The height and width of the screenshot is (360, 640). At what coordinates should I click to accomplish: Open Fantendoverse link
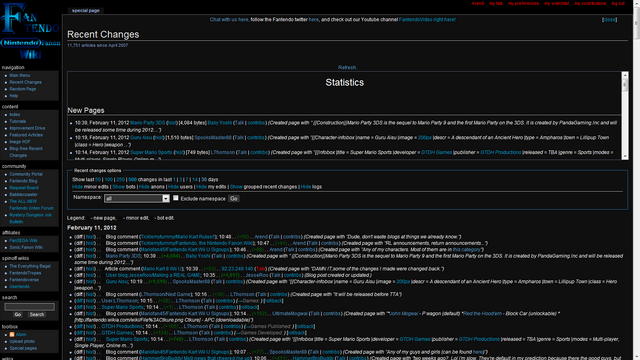(24, 280)
